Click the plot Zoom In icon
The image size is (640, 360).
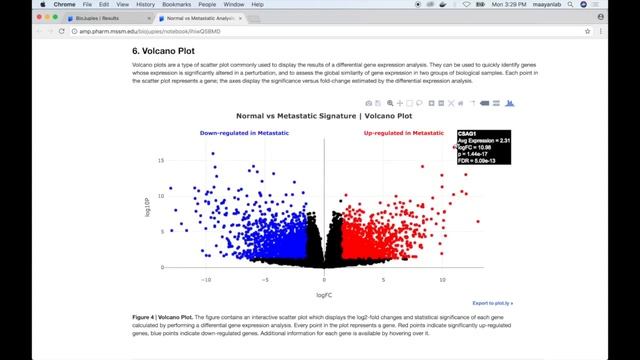point(431,103)
